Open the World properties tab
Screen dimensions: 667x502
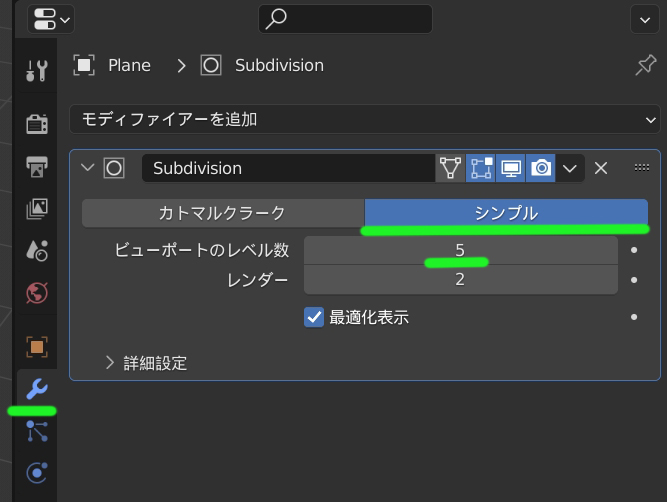(x=37, y=293)
